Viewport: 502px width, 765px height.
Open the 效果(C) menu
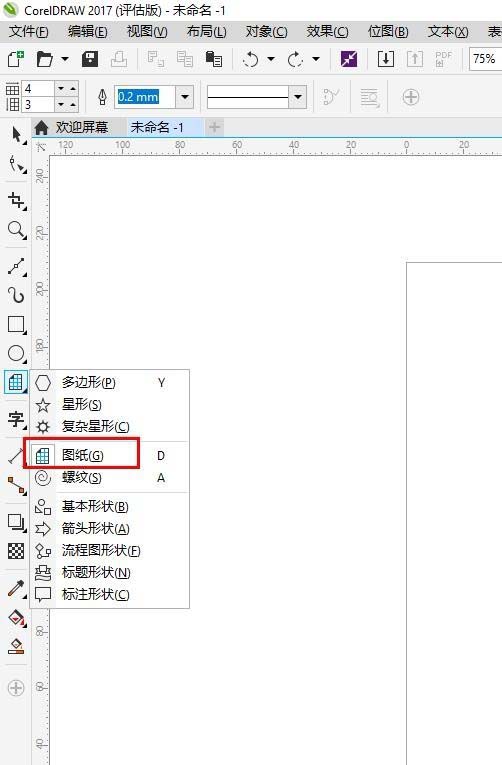click(x=327, y=32)
